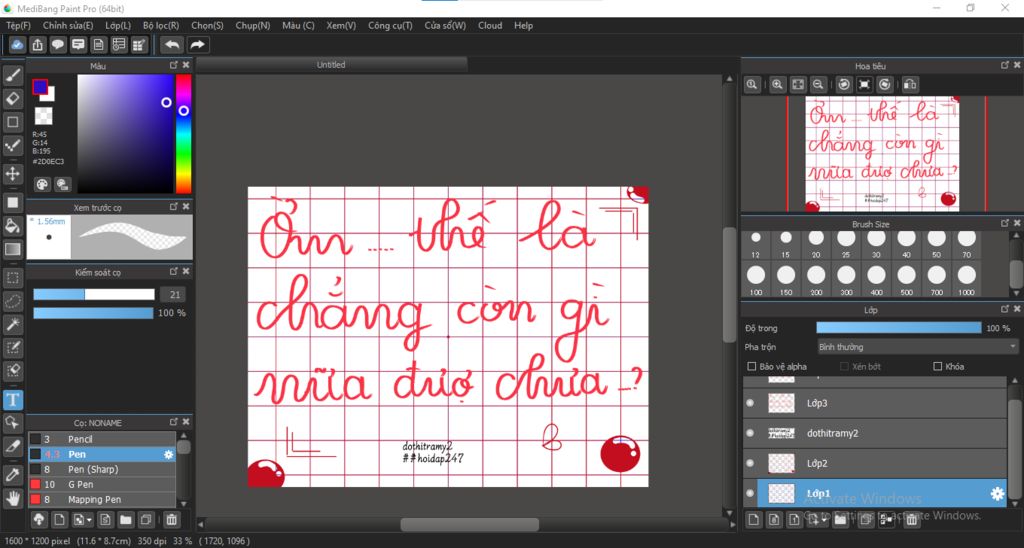
Task: Switch to the Untitled canvas tab
Action: tap(331, 65)
